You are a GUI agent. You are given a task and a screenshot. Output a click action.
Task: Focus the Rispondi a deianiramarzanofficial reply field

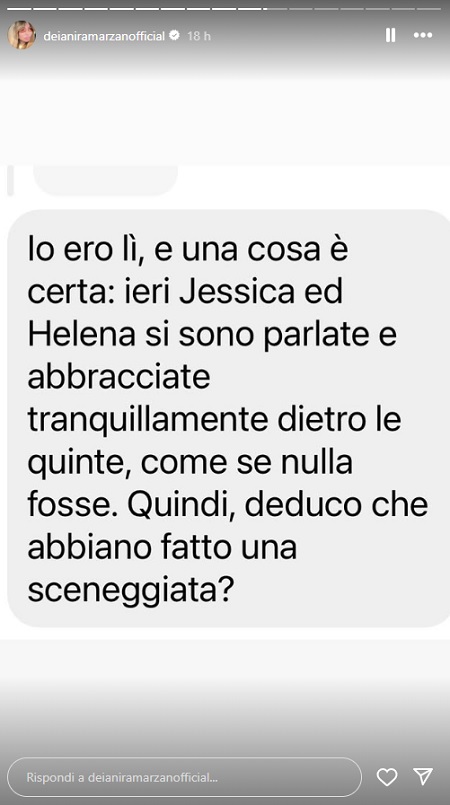[x=184, y=777]
